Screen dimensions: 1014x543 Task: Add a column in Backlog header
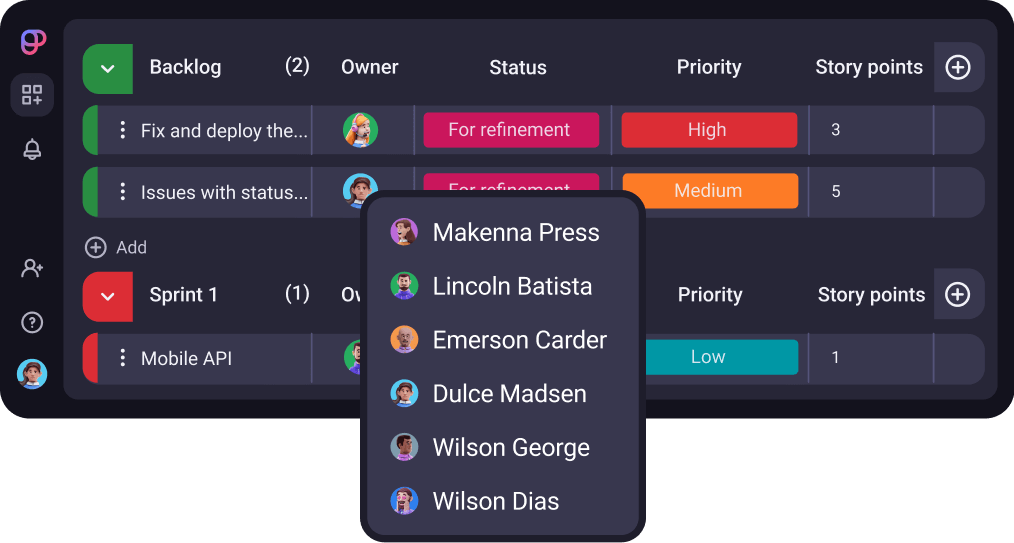point(958,67)
